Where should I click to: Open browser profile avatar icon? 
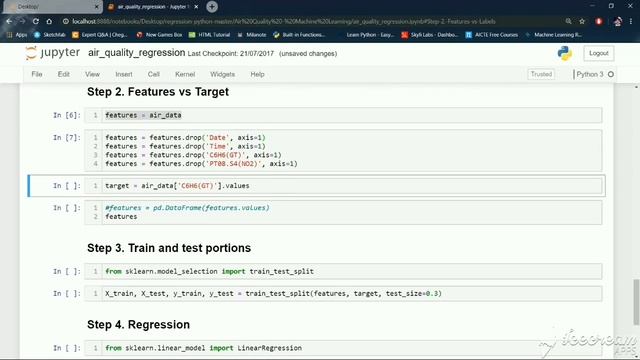(618, 21)
